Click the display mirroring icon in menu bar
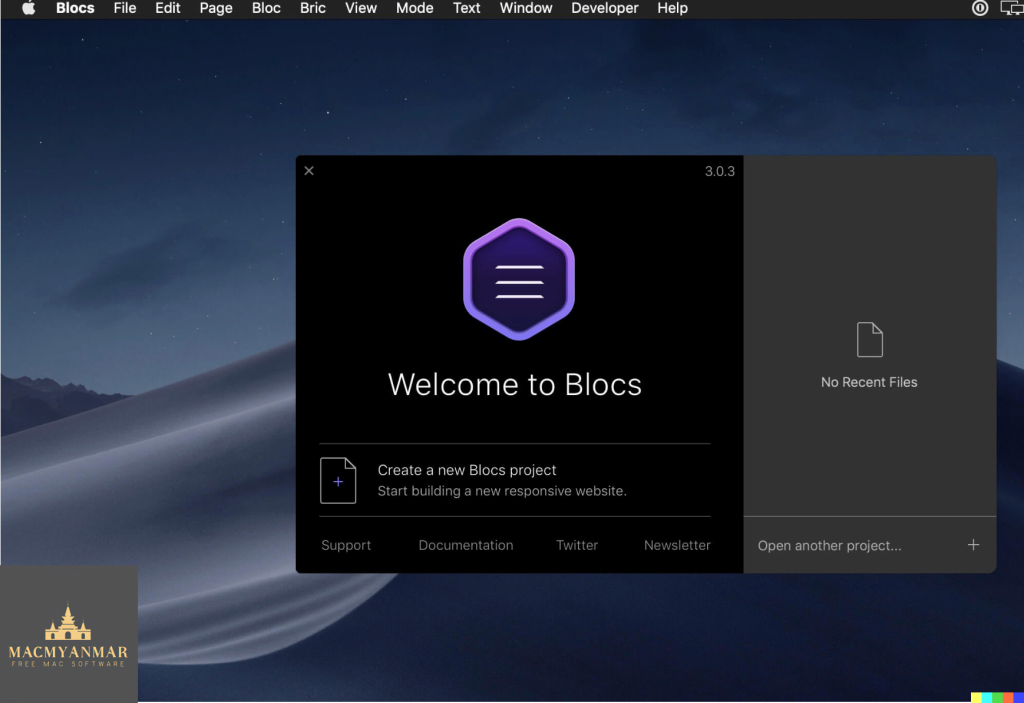This screenshot has width=1024, height=703. (1012, 8)
